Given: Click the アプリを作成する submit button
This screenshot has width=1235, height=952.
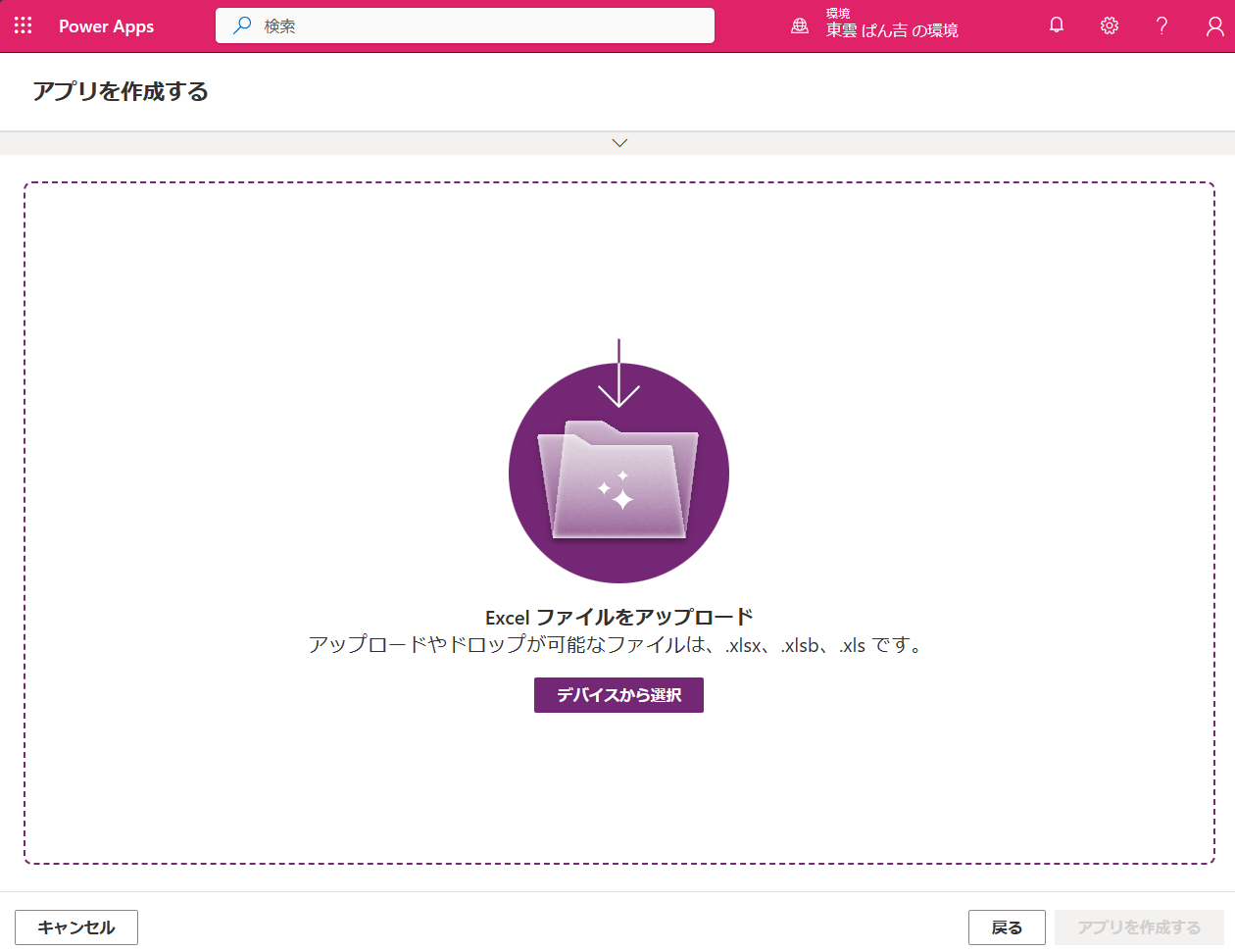Looking at the screenshot, I should pyautogui.click(x=1140, y=927).
